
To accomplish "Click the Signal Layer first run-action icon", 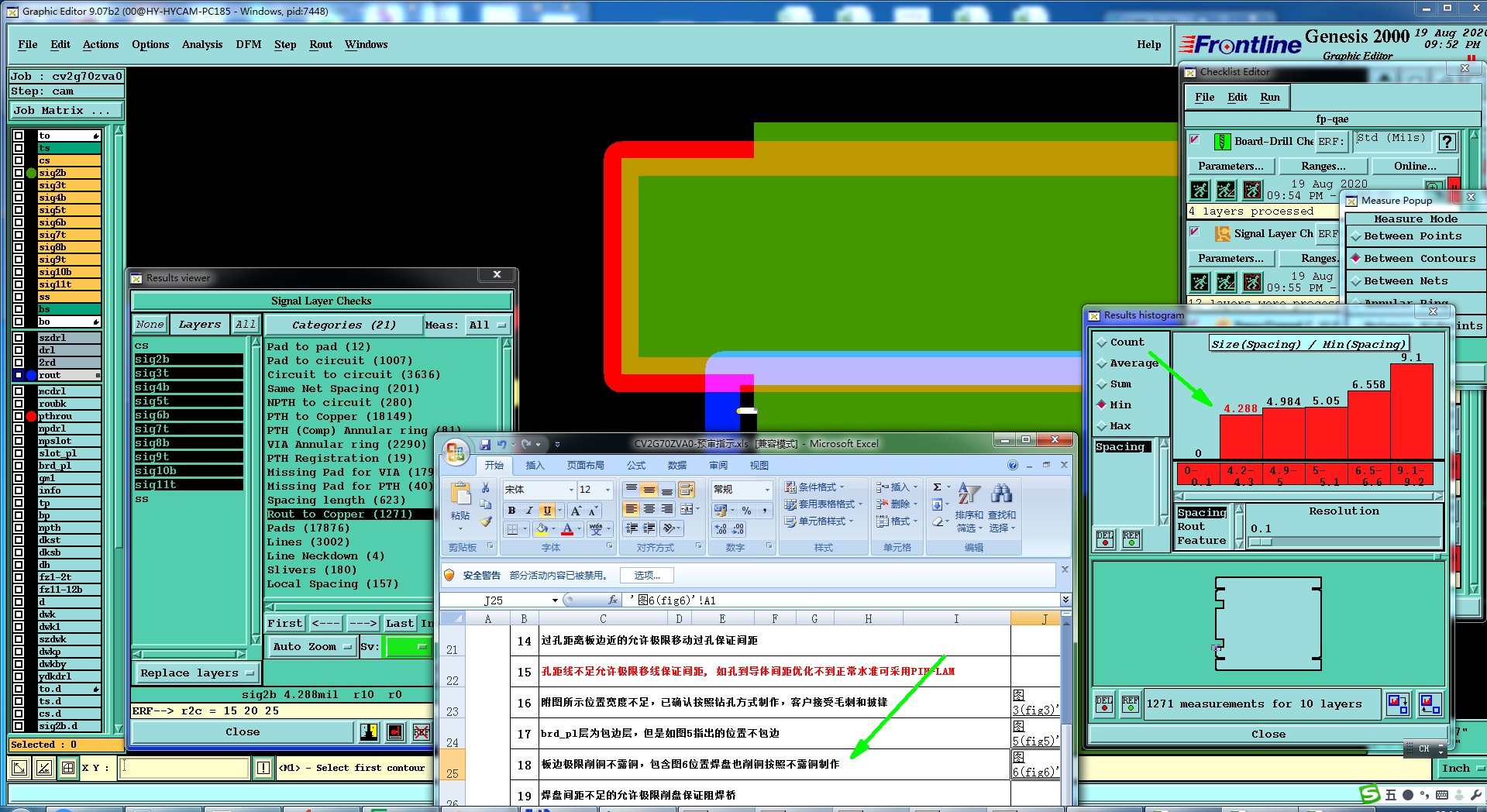I will coord(1200,282).
